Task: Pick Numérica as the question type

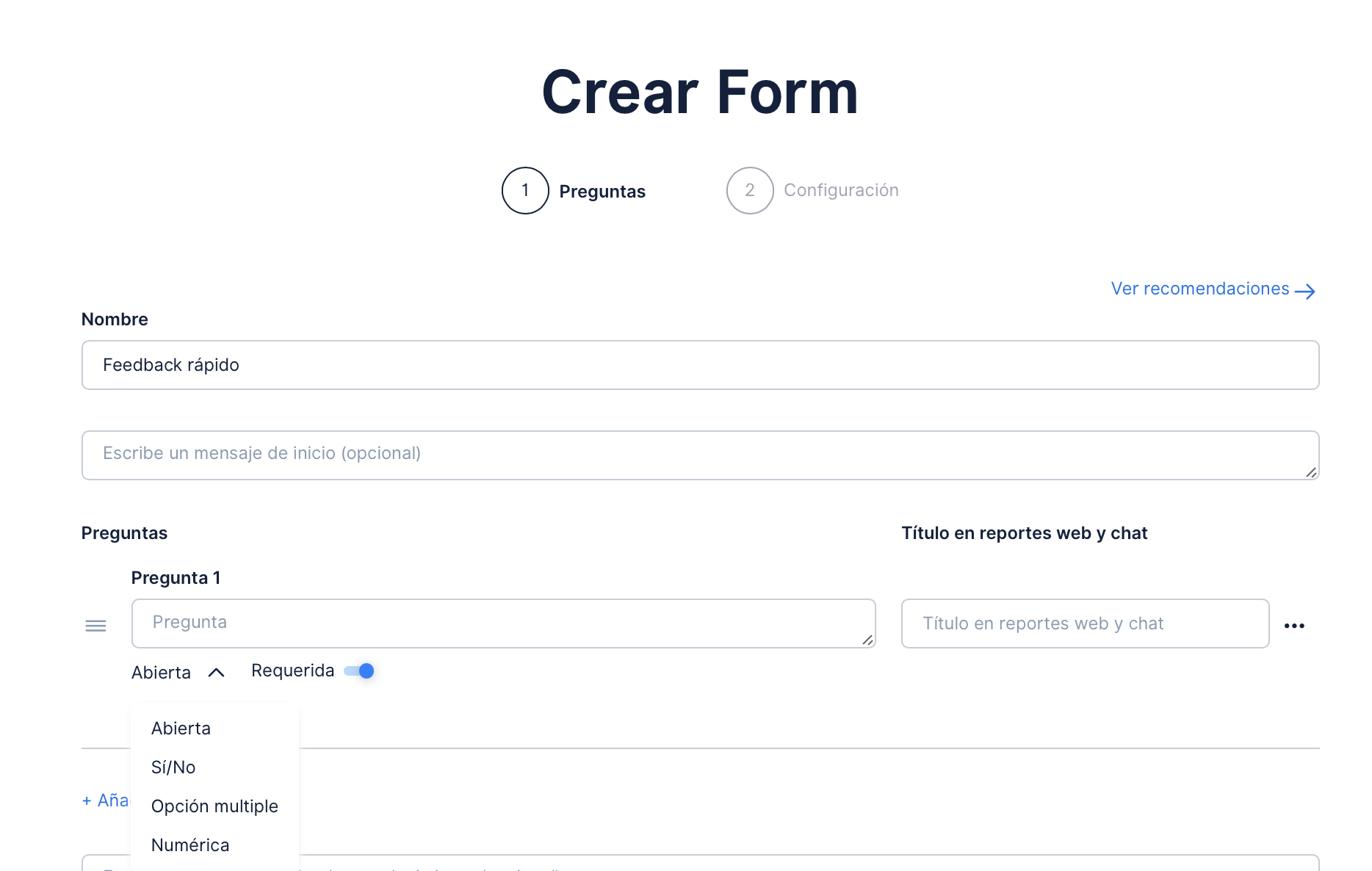Action: 190,845
